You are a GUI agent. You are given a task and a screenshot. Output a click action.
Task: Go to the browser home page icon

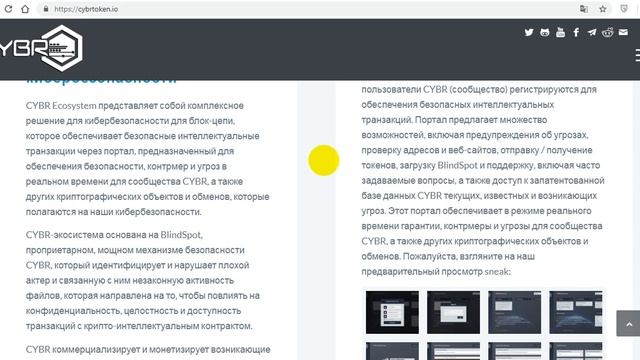point(25,9)
